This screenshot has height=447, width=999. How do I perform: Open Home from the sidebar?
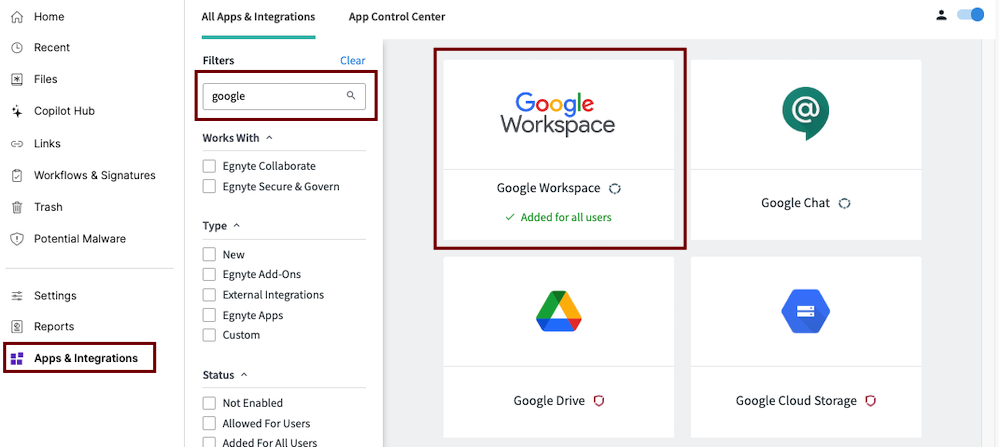49,17
